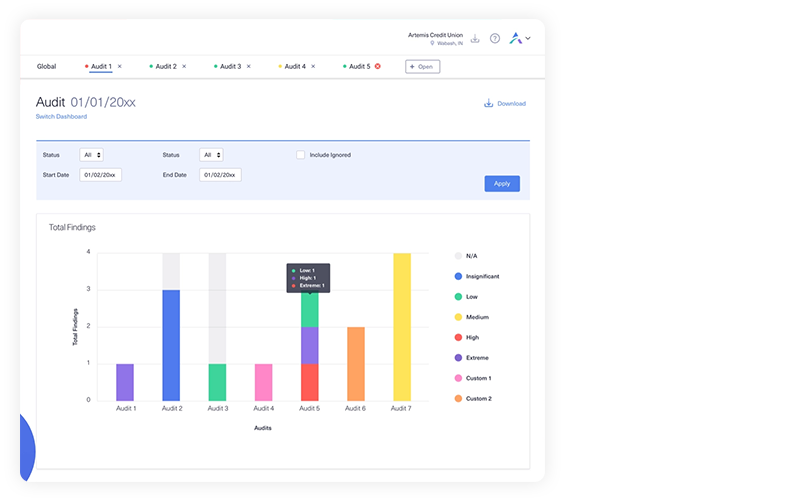This screenshot has height=500, width=800.
Task: Toggle the N/A legend swatch
Action: point(458,256)
